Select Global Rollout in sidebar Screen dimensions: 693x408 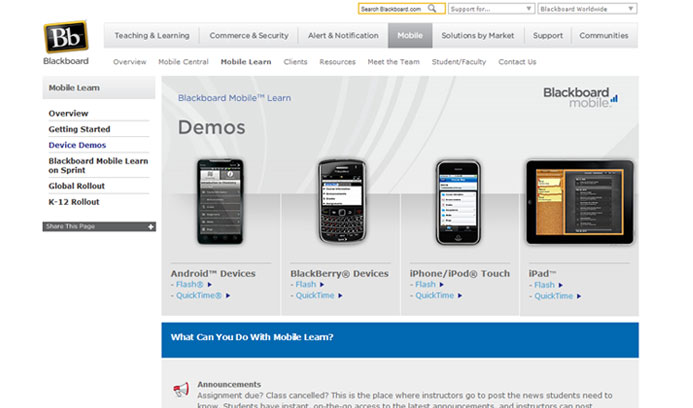[76, 186]
